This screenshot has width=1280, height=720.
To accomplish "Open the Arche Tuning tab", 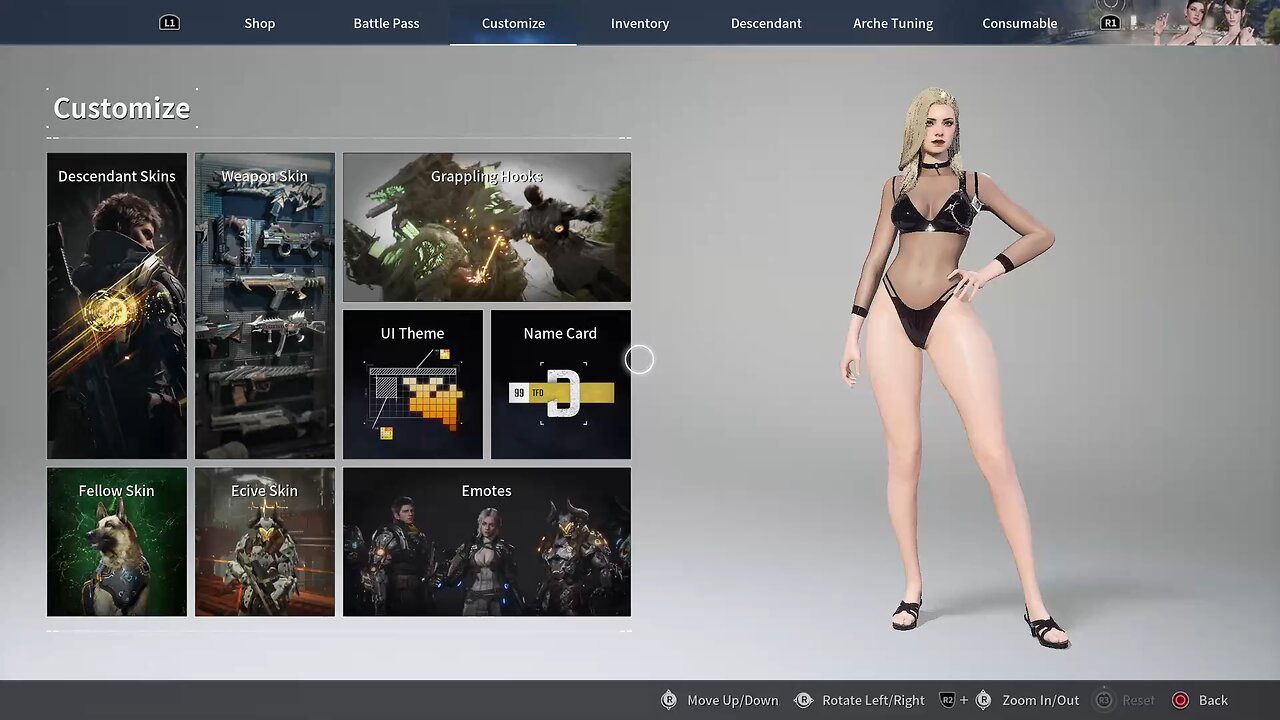I will pos(893,23).
